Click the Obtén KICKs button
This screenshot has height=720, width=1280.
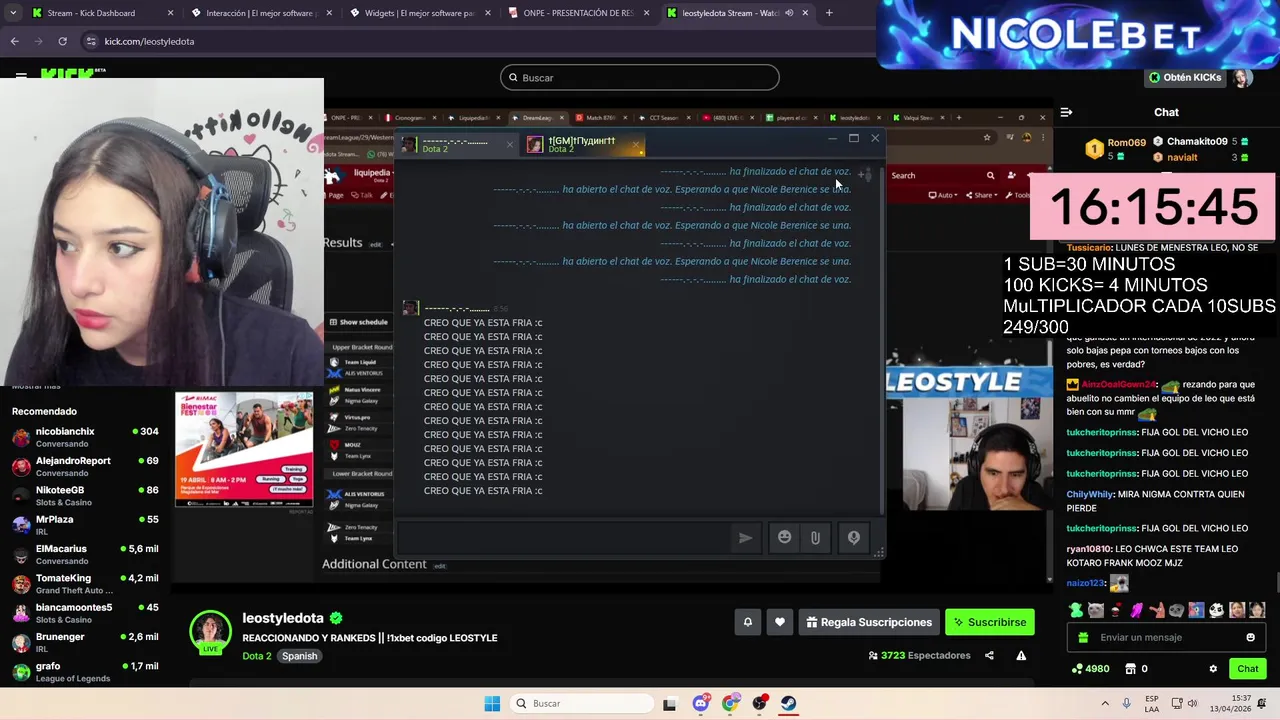tap(1185, 77)
